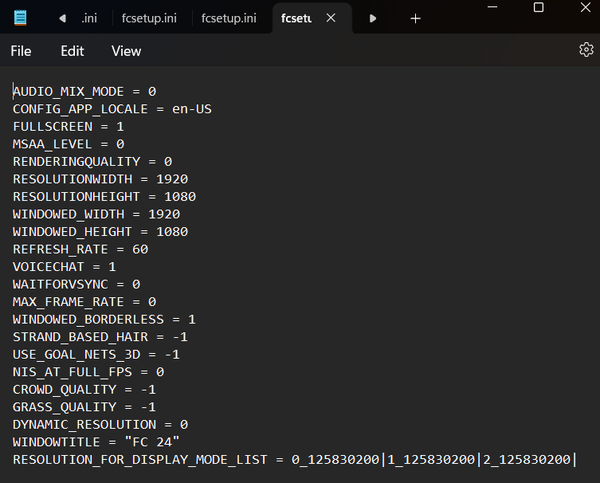Switch to fcsetup.ini tab beside .ini tab
This screenshot has height=483, width=600.
tap(150, 18)
